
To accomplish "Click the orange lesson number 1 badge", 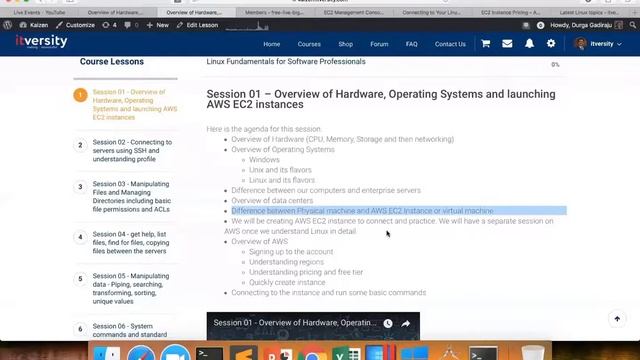I will (80, 95).
